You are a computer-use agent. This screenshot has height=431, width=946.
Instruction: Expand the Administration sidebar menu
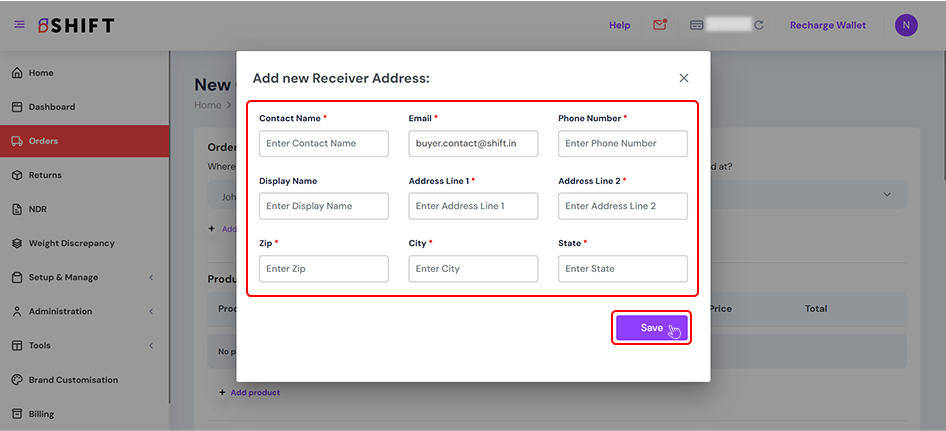click(x=151, y=311)
